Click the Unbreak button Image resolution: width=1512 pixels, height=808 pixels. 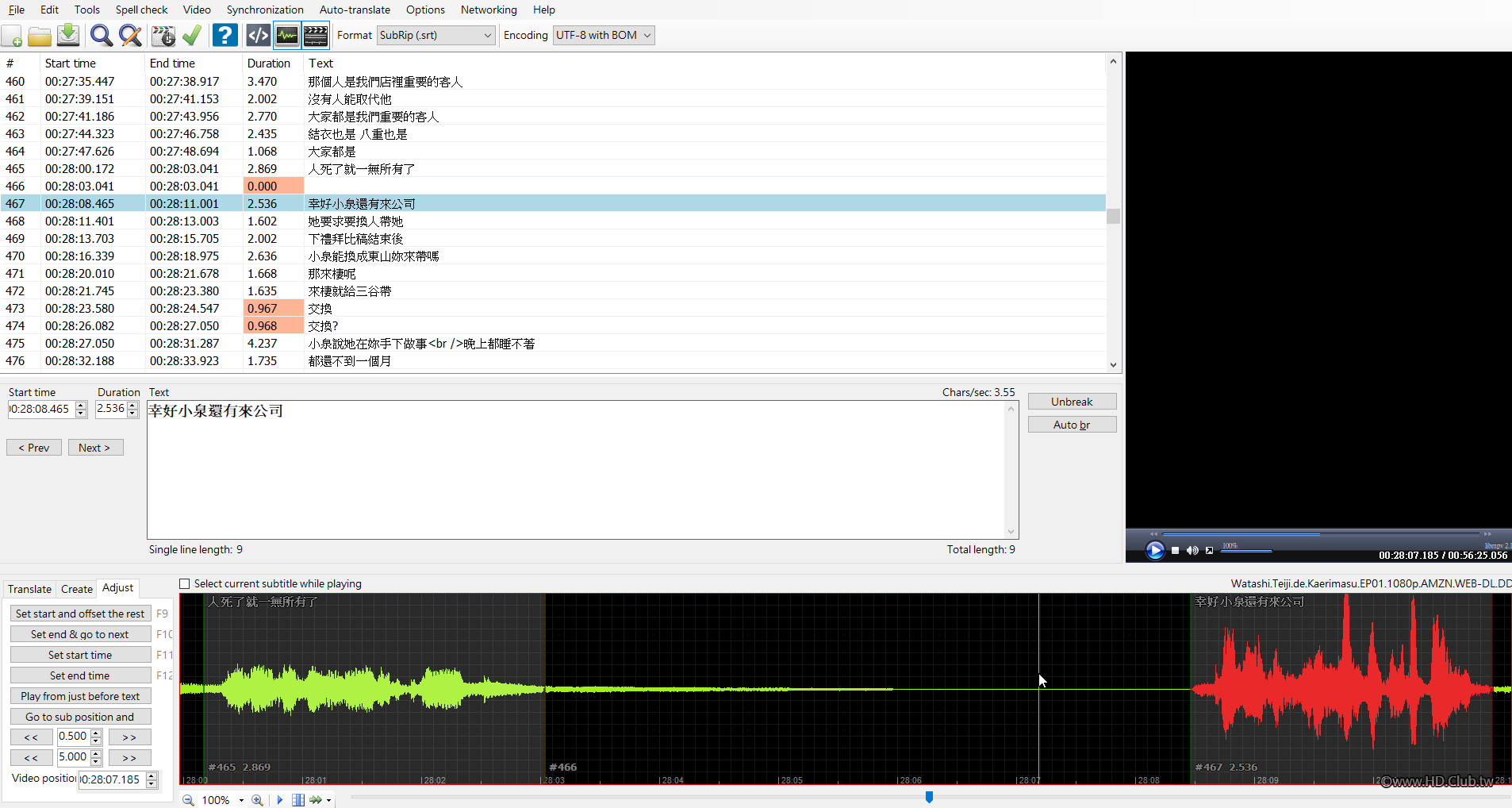(1073, 402)
